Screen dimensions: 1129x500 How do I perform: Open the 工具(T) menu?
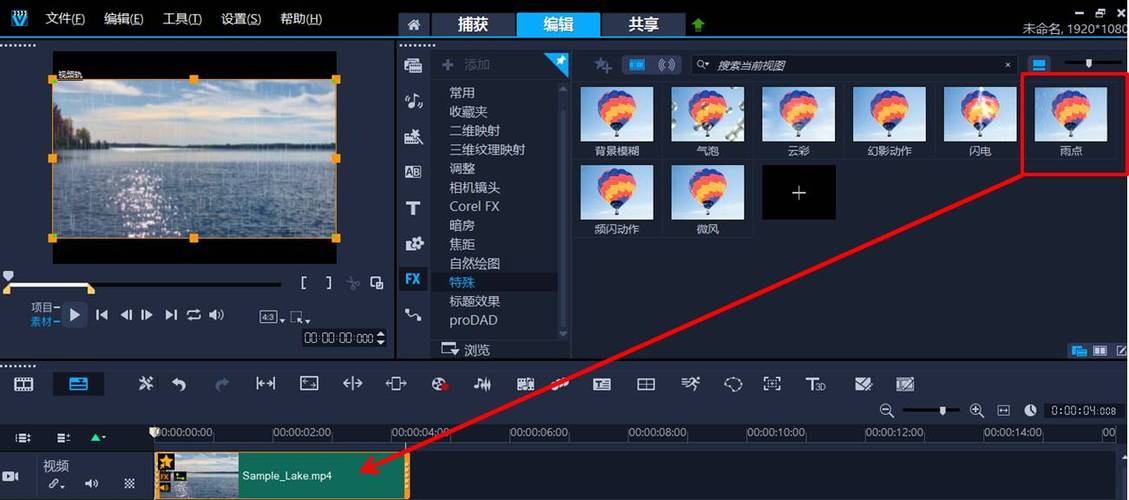pos(182,19)
